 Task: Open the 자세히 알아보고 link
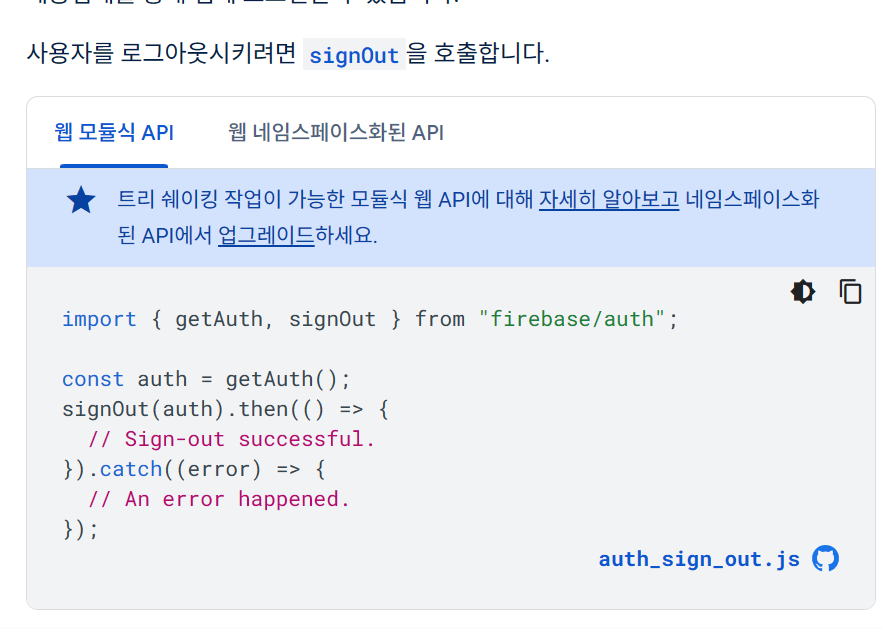click(x=609, y=199)
